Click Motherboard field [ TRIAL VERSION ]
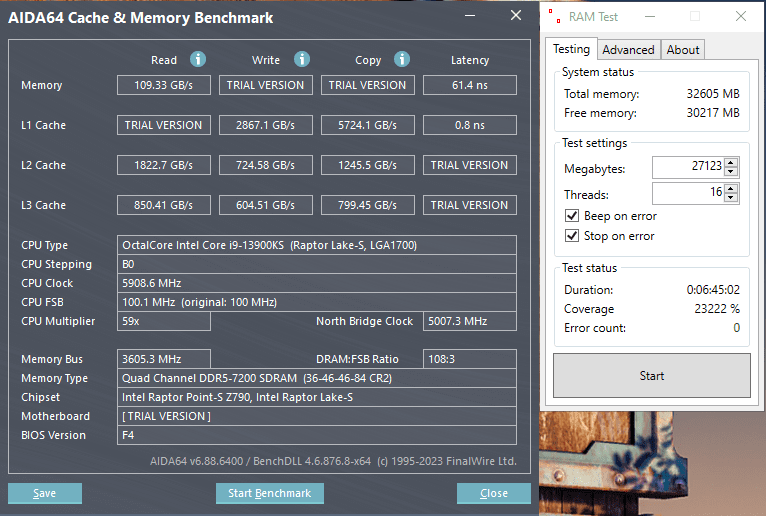The height and width of the screenshot is (516, 766). [317, 416]
